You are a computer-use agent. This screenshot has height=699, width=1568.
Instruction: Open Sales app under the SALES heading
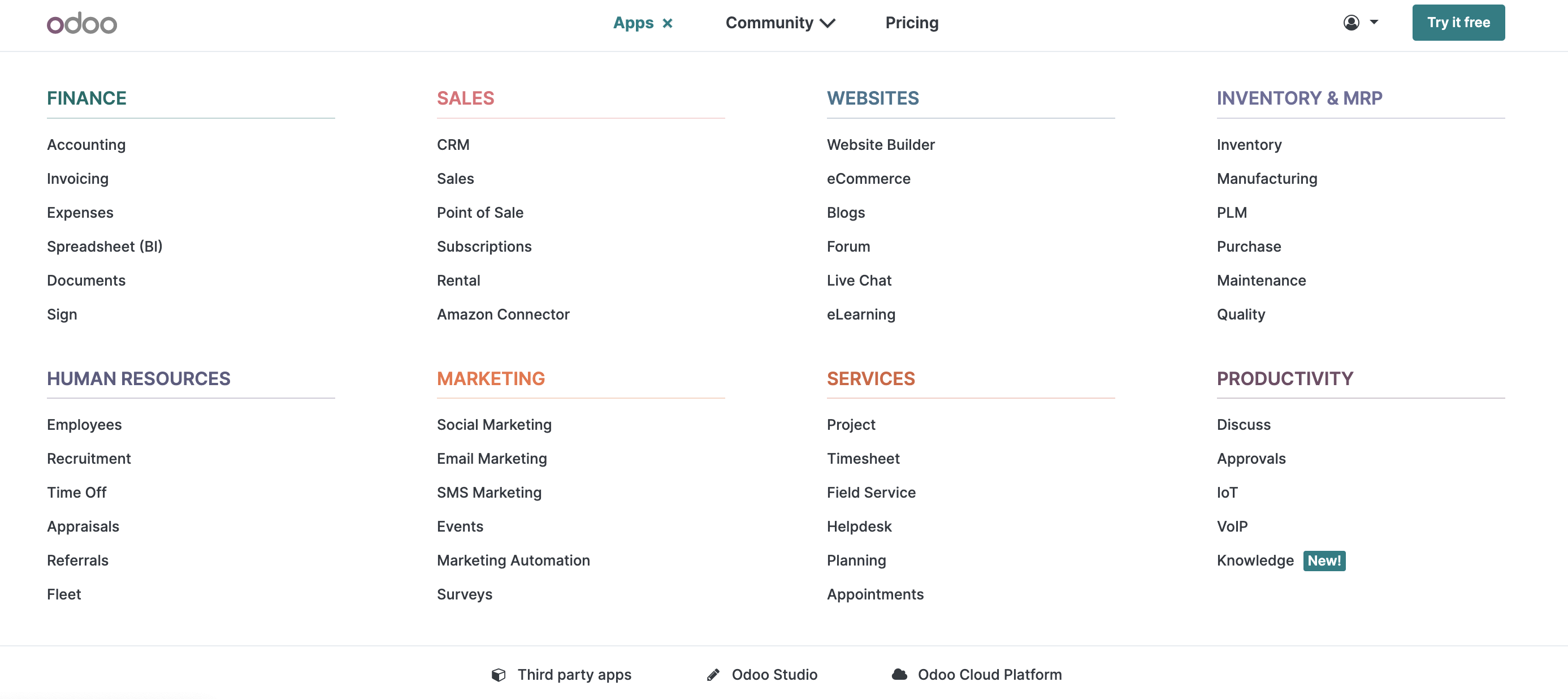[455, 179]
